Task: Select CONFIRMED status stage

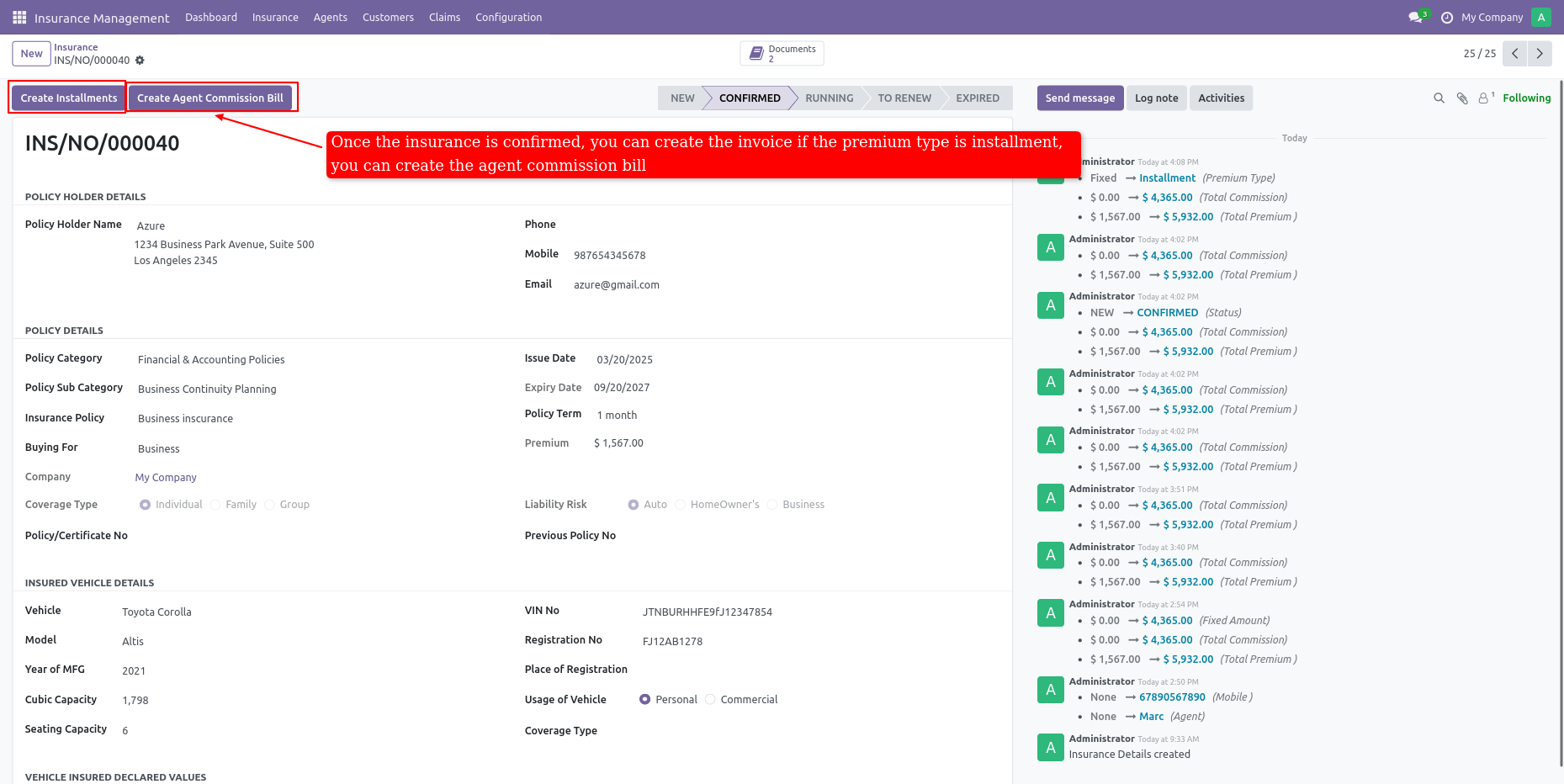Action: tap(749, 98)
